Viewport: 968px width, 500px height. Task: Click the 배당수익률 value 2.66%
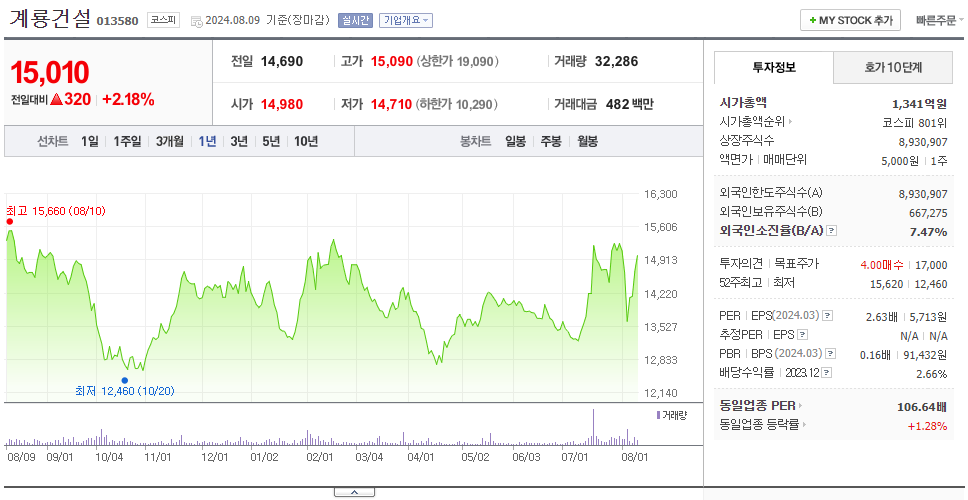coord(932,373)
